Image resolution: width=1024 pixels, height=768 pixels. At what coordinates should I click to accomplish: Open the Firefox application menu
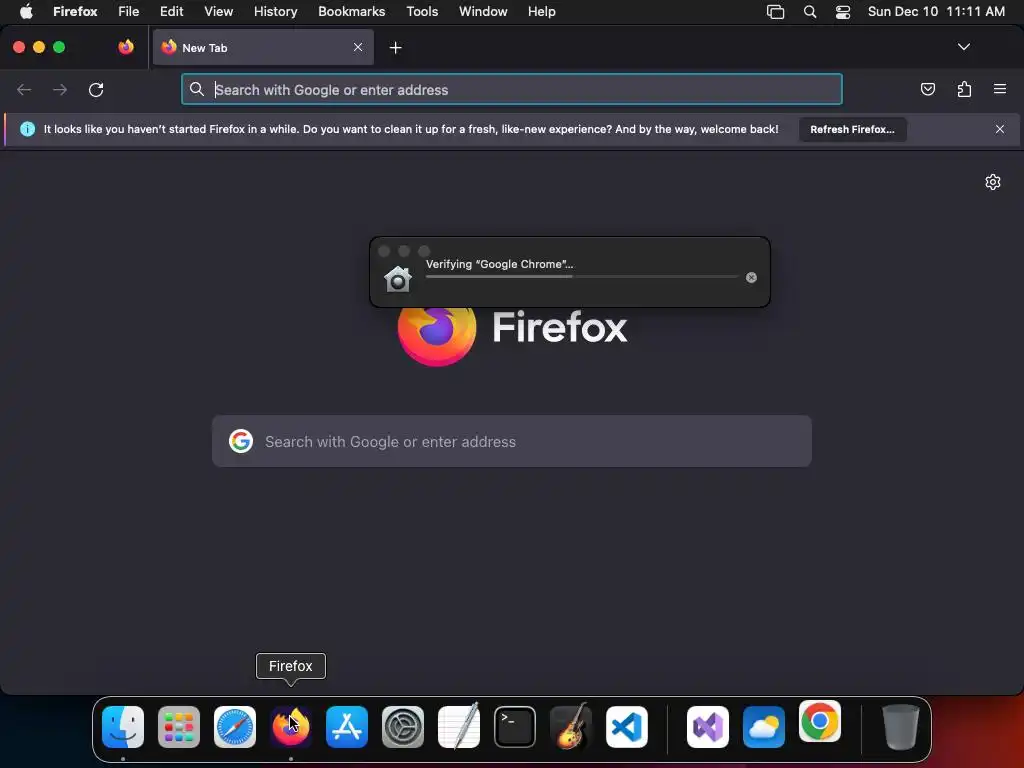(75, 11)
